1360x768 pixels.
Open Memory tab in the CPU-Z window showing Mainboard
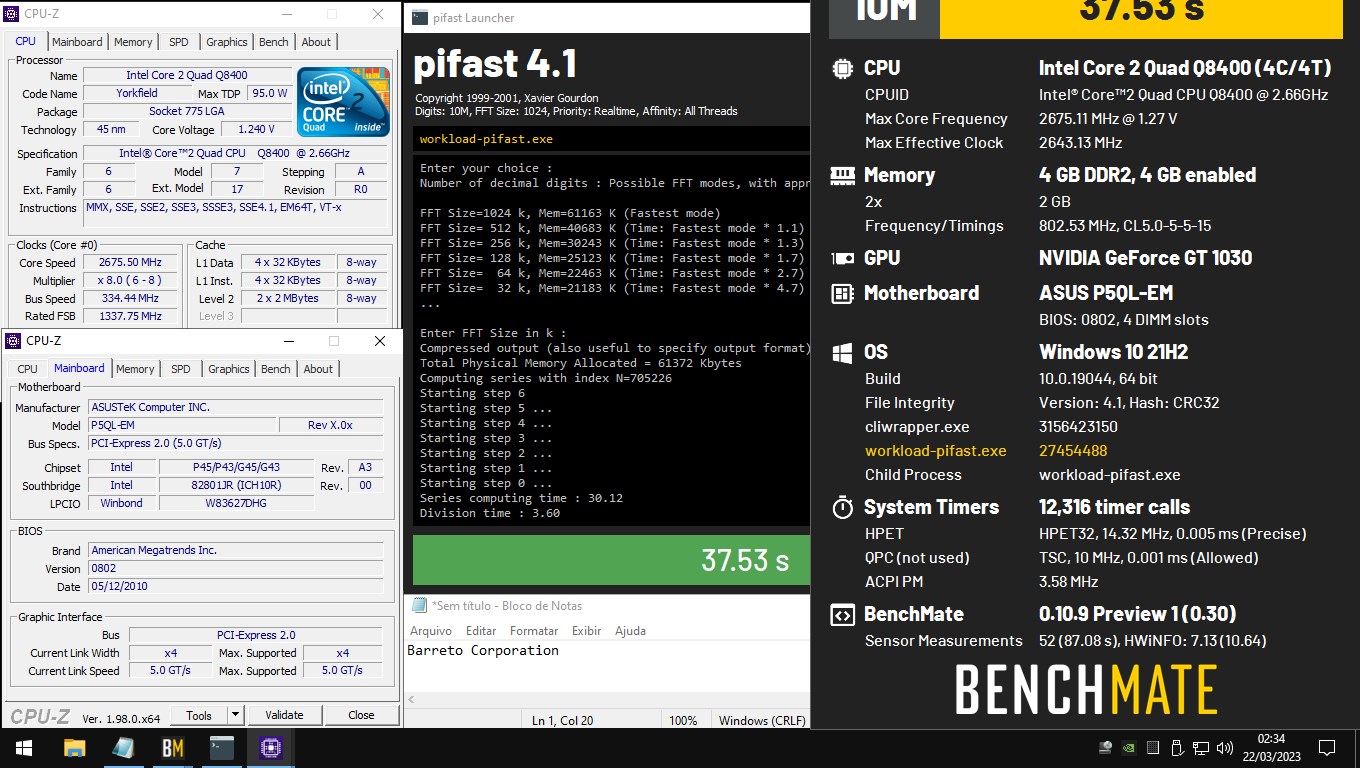click(135, 369)
